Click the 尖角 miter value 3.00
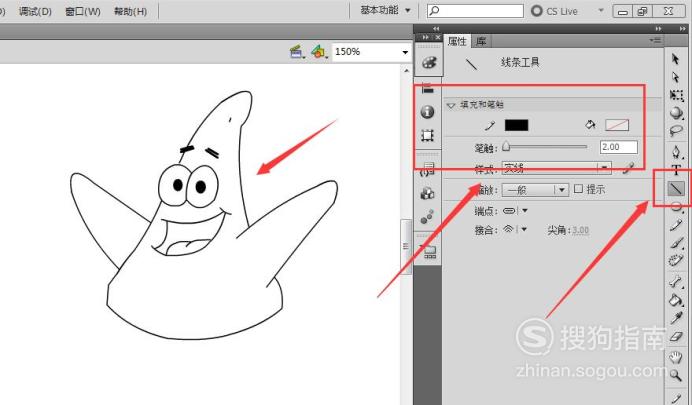This screenshot has width=692, height=405. 580,230
